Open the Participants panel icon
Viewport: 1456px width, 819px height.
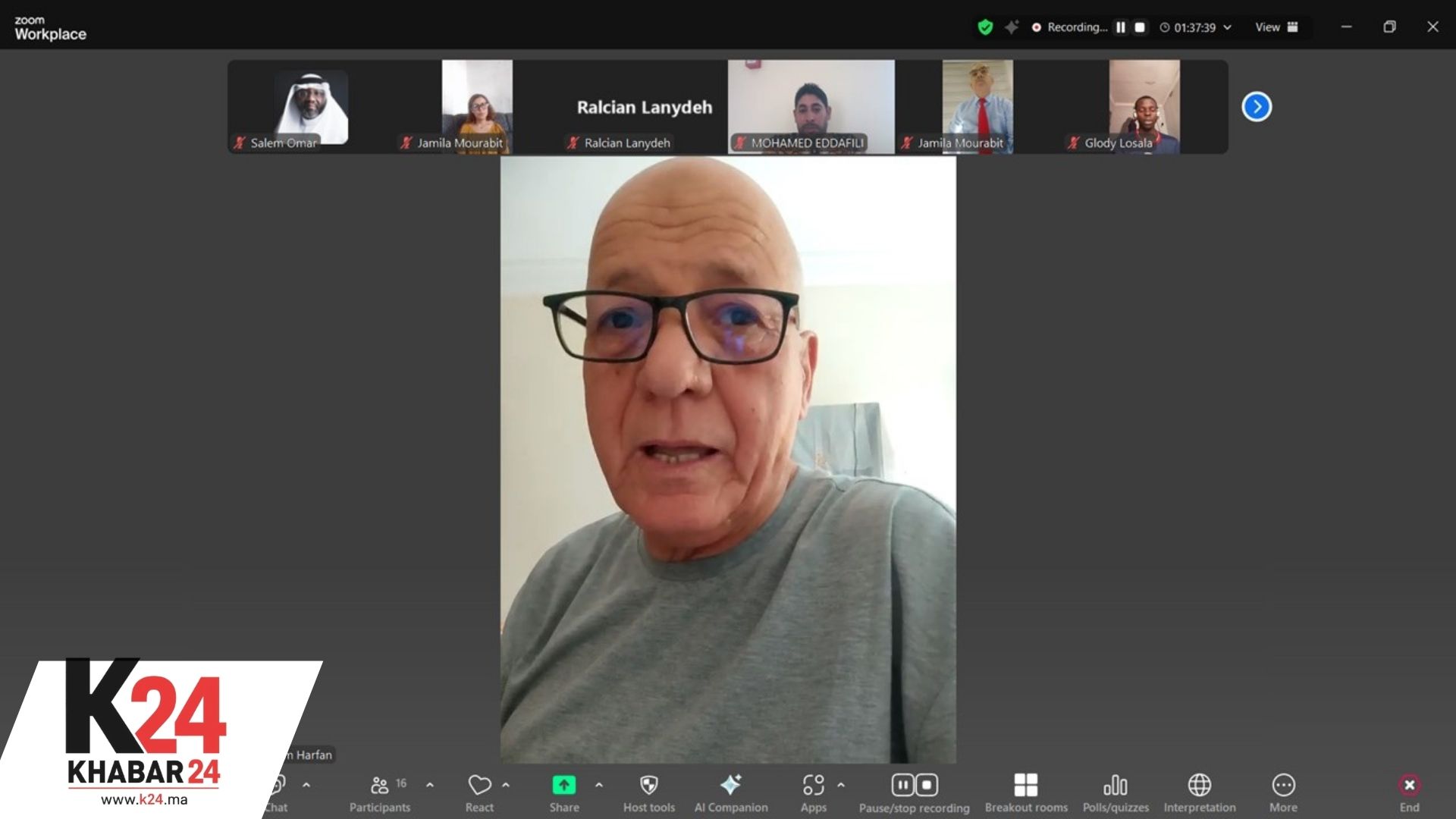pyautogui.click(x=379, y=786)
